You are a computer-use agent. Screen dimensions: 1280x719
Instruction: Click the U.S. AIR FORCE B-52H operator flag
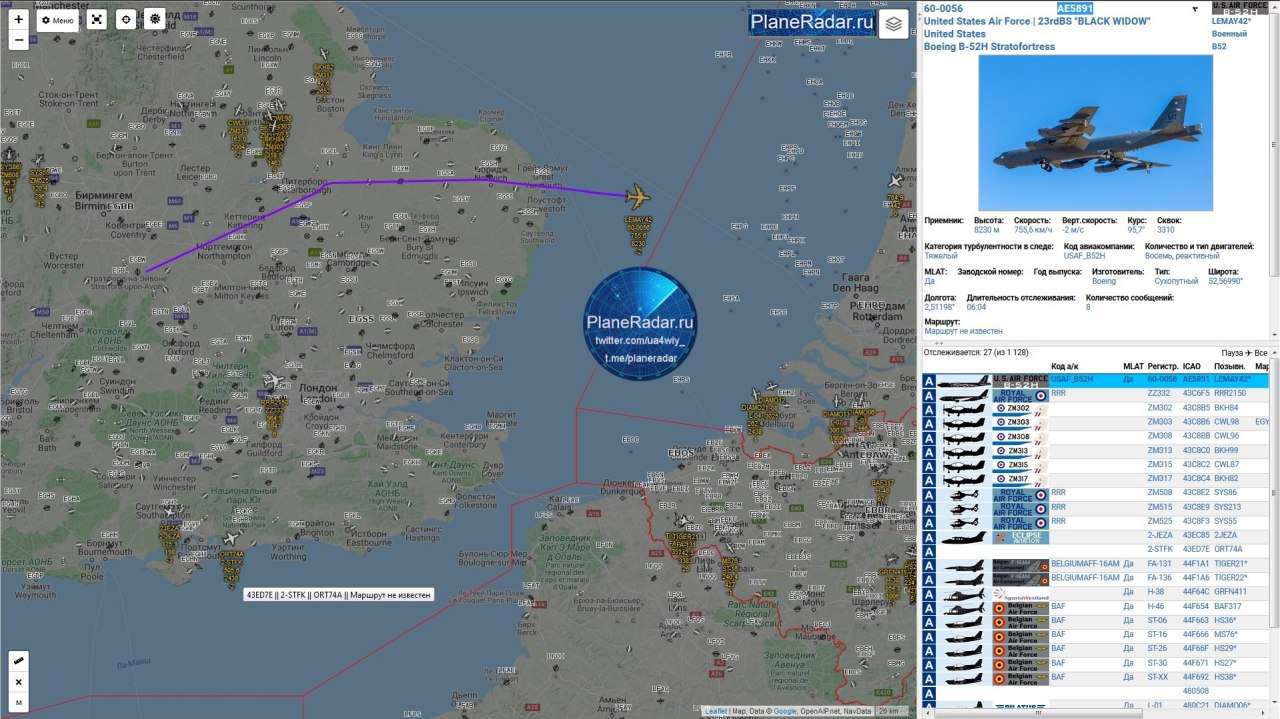pyautogui.click(x=1239, y=8)
